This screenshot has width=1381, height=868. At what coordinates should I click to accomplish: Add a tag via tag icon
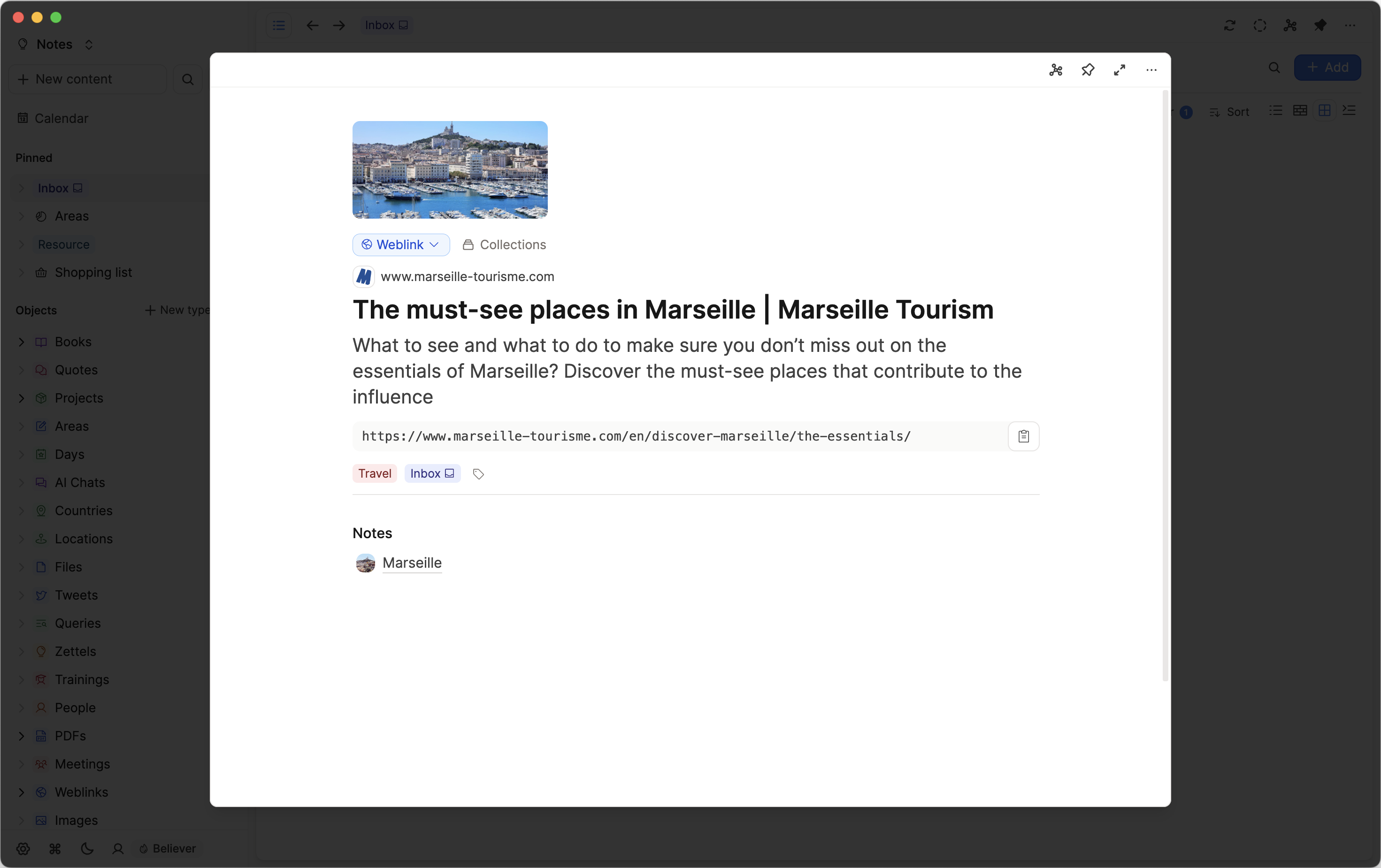click(478, 473)
